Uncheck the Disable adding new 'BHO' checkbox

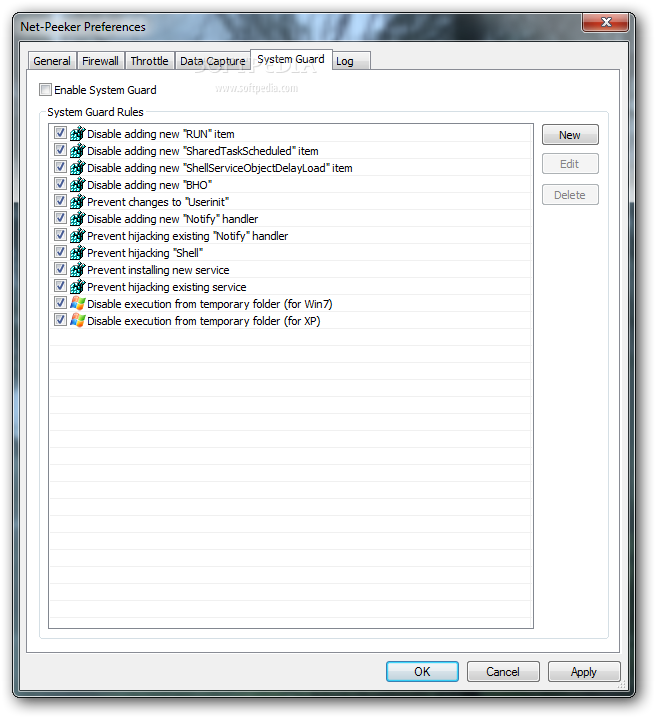point(60,184)
